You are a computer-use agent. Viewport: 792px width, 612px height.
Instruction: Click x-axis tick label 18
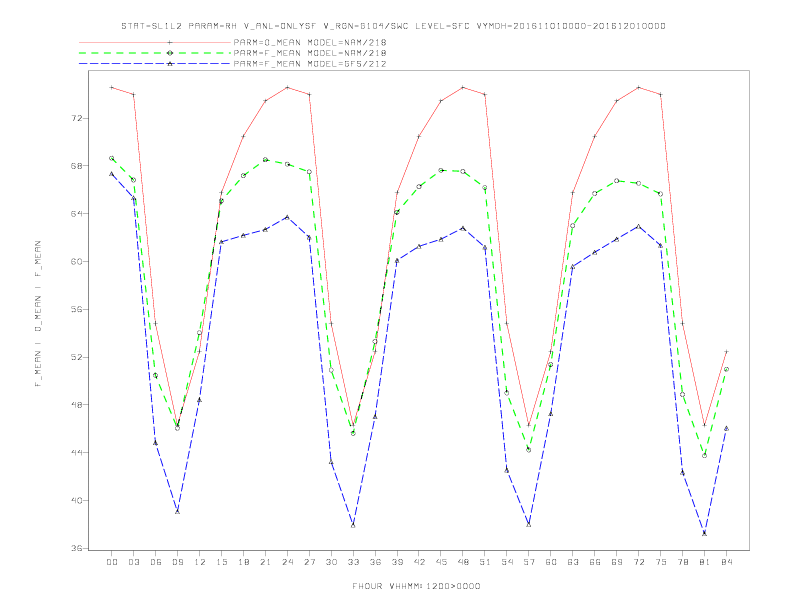tap(243, 562)
